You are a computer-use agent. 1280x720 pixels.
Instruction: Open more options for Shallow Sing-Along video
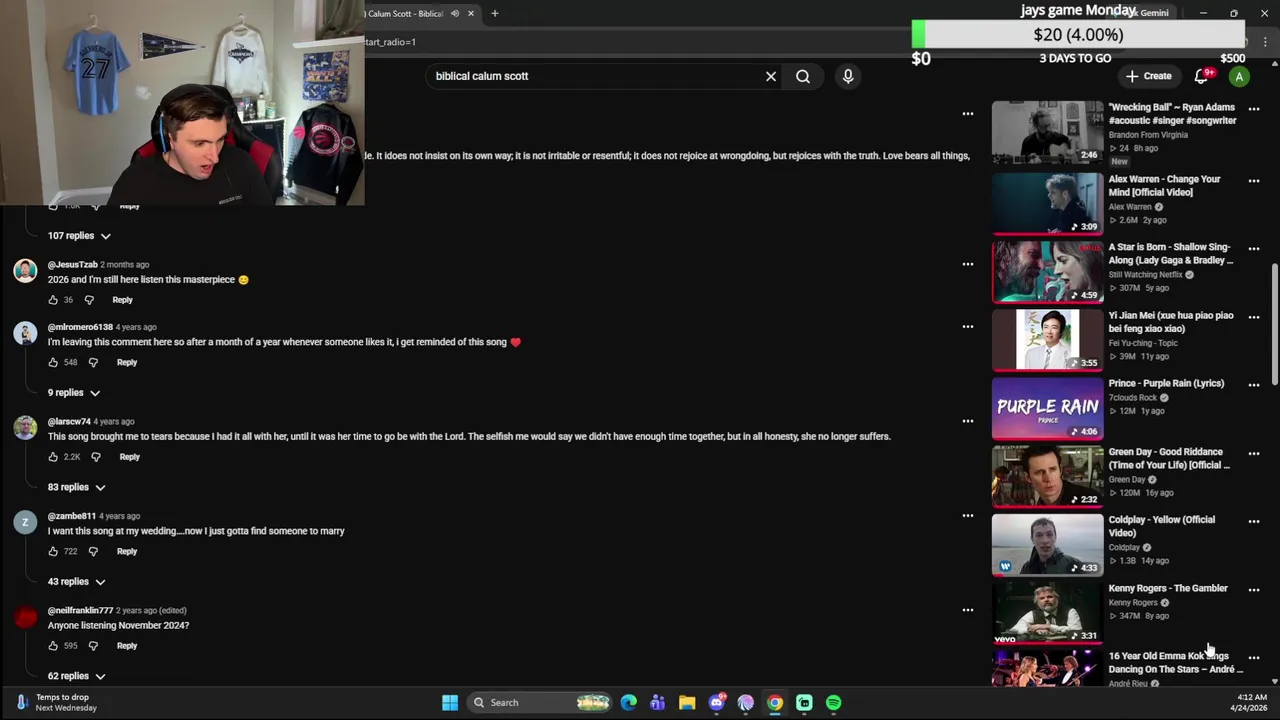[1254, 249]
